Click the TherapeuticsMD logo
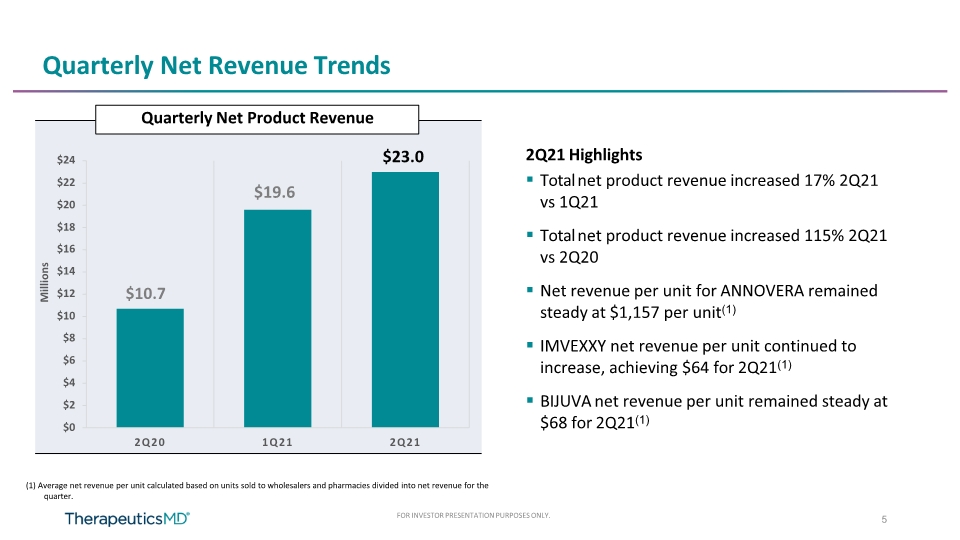The height and width of the screenshot is (540, 960). click(127, 519)
